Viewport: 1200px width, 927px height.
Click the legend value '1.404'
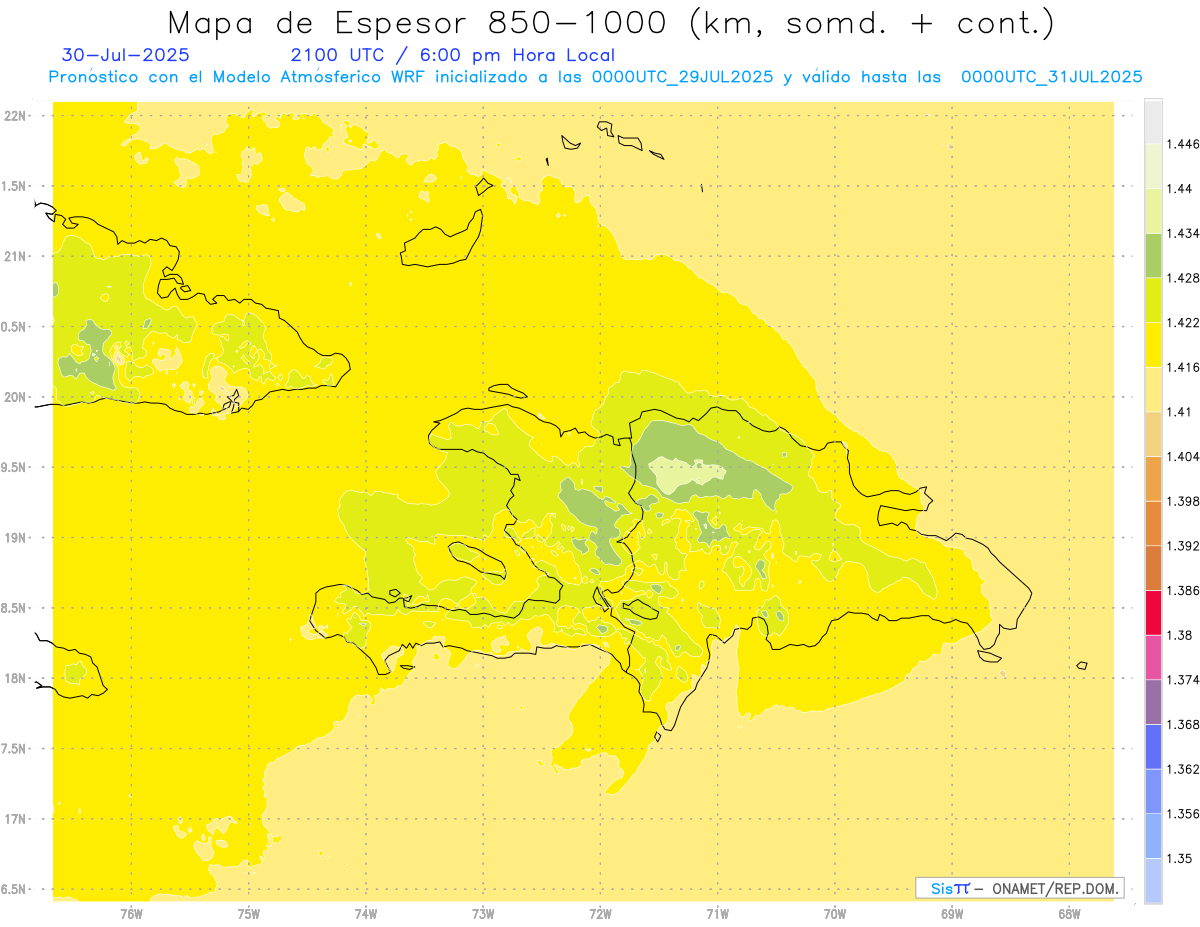point(1182,457)
